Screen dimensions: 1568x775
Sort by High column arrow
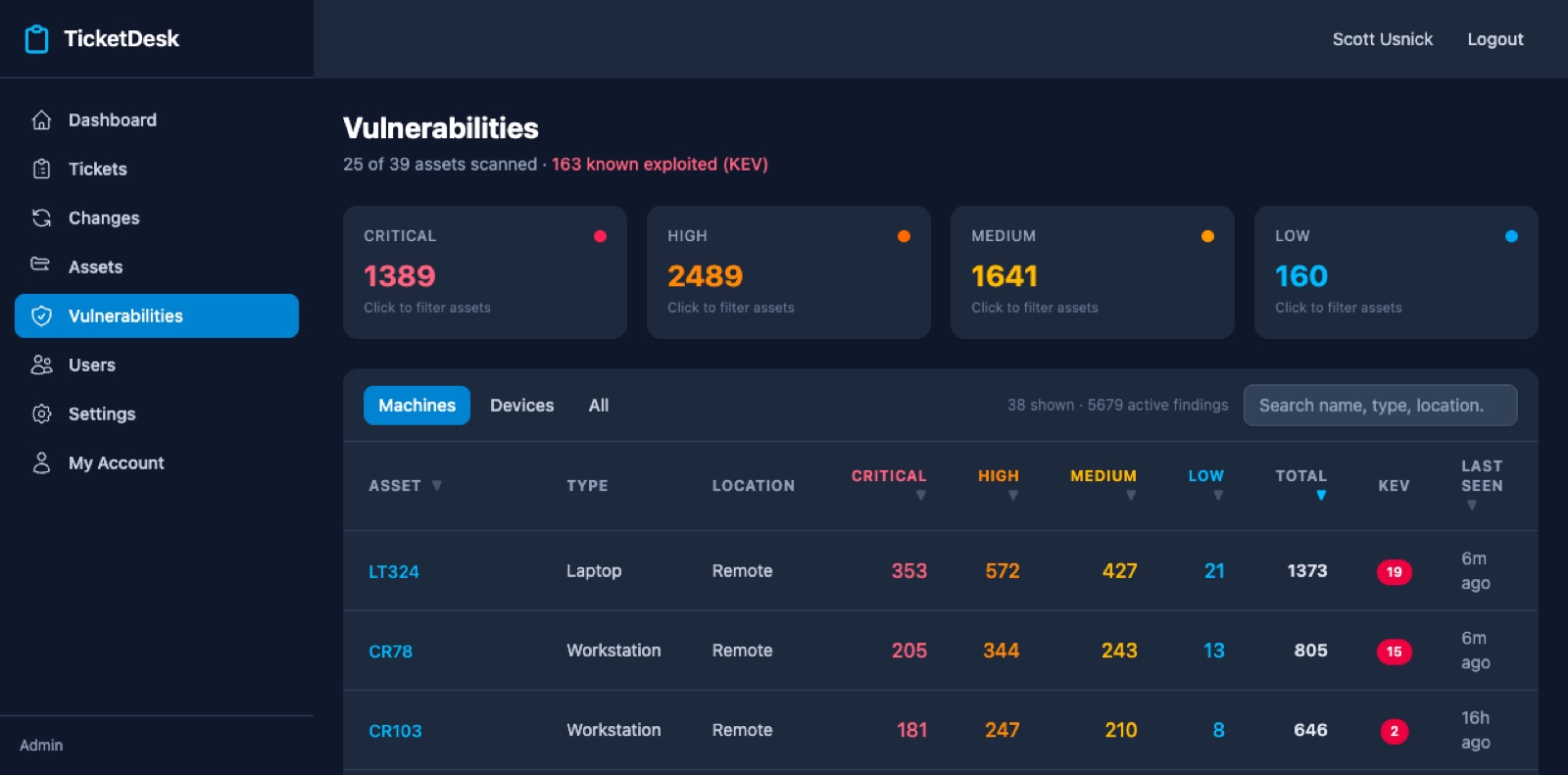[1013, 496]
